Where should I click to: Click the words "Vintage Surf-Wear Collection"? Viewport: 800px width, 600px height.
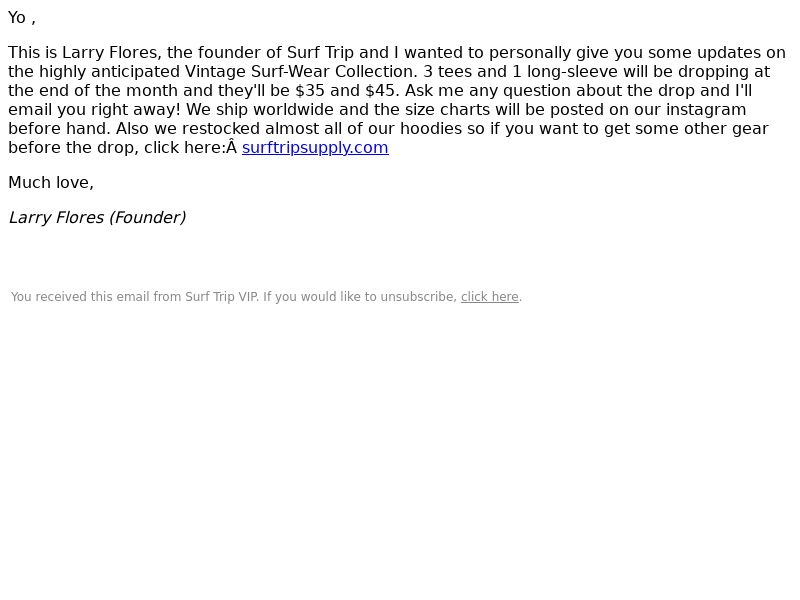pos(301,71)
